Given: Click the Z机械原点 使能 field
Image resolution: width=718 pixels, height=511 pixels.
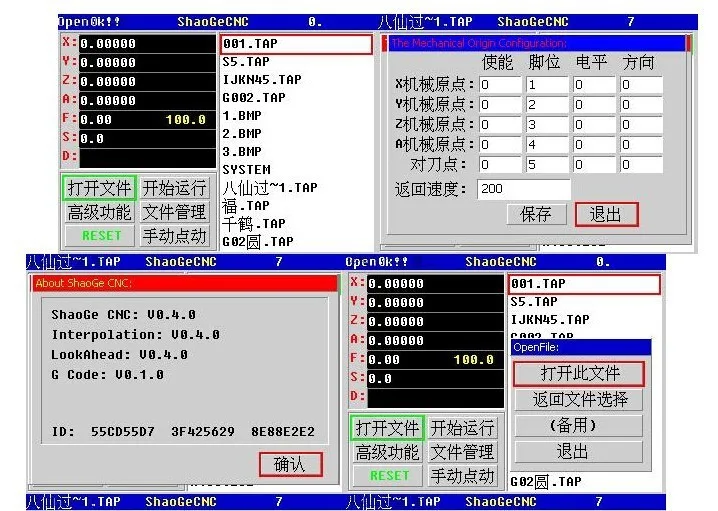Looking at the screenshot, I should [500, 125].
